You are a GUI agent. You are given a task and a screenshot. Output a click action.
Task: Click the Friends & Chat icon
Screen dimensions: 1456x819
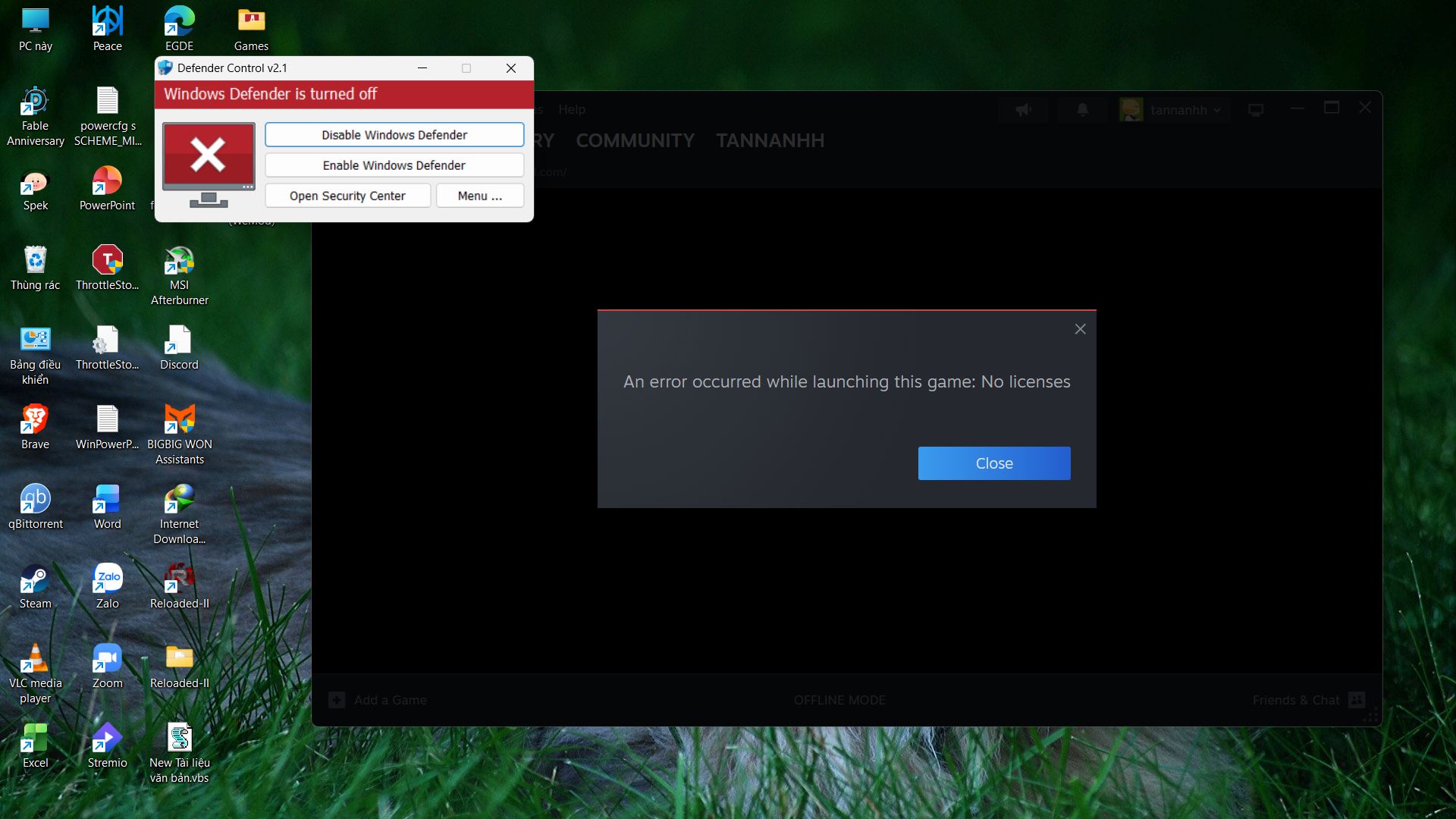pos(1357,700)
